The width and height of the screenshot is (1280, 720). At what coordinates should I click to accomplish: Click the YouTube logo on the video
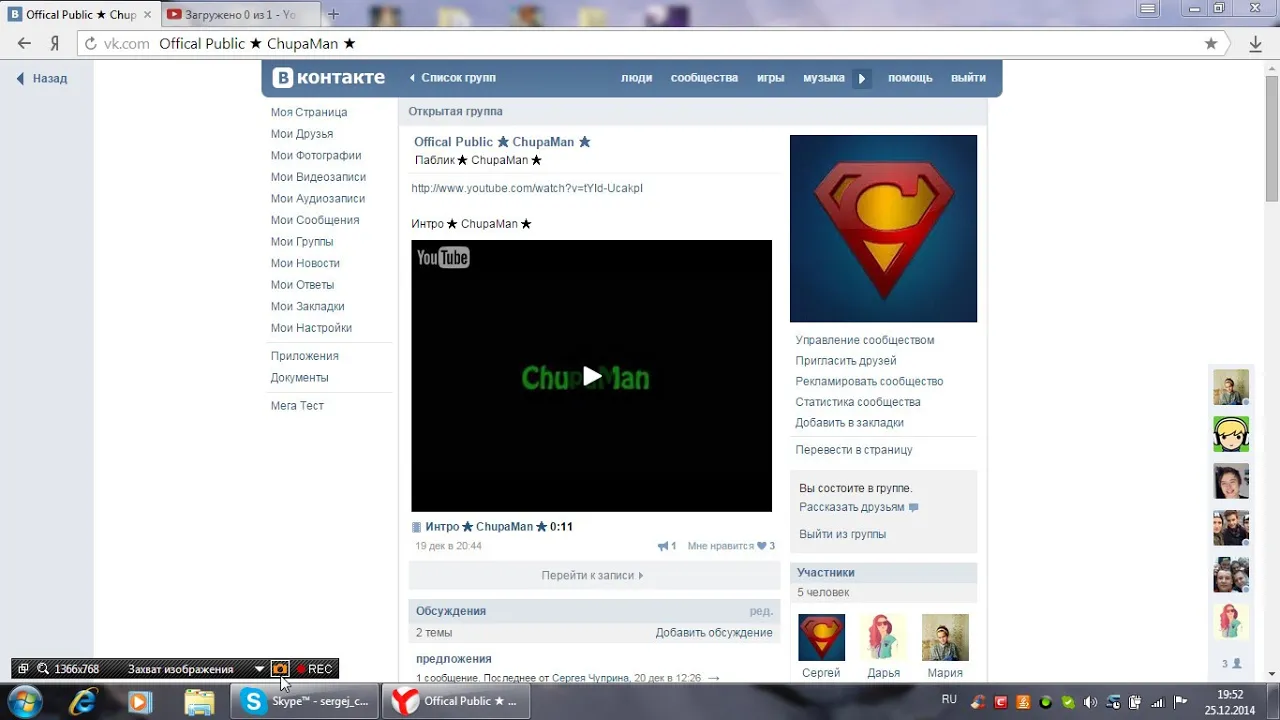pos(443,258)
